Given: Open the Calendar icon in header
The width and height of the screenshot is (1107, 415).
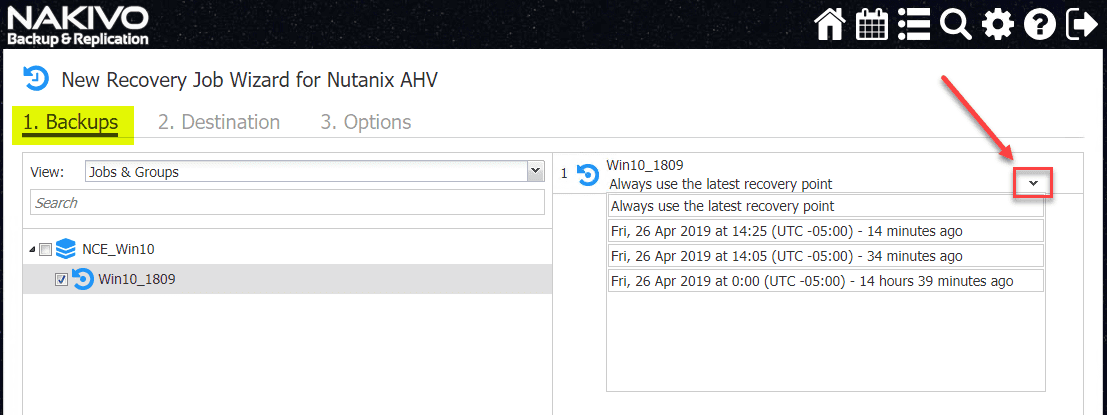Looking at the screenshot, I should tap(872, 24).
